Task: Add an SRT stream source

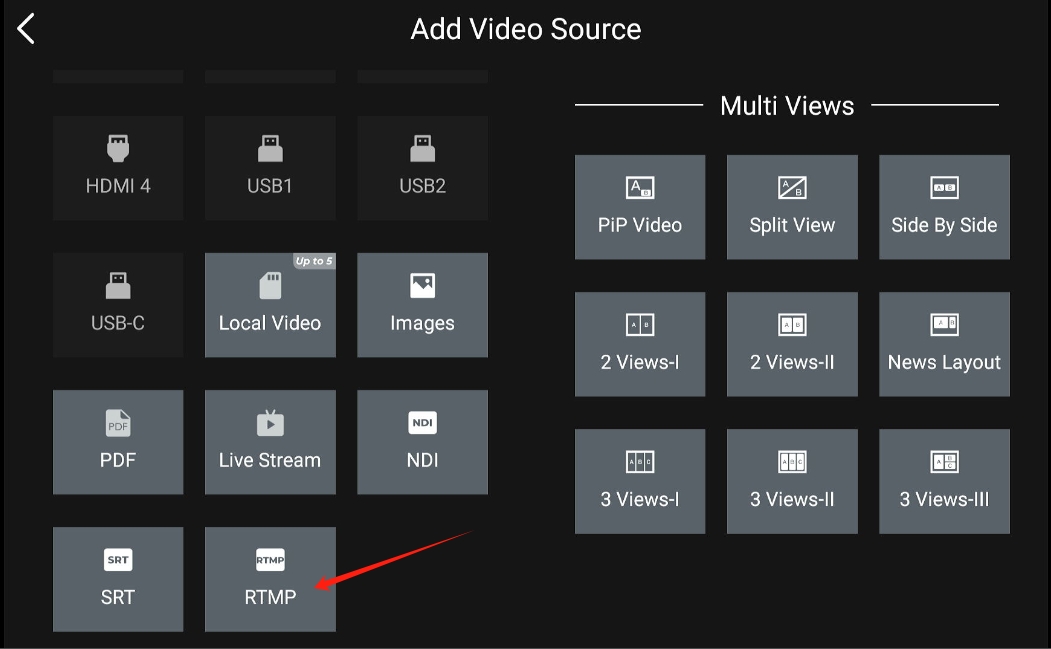Action: tap(117, 579)
